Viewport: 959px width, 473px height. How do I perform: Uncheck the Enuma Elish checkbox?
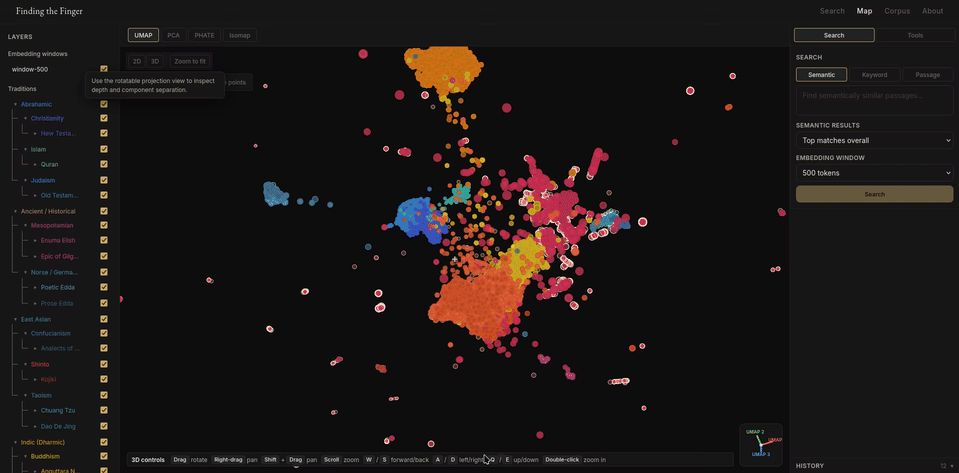pos(104,240)
